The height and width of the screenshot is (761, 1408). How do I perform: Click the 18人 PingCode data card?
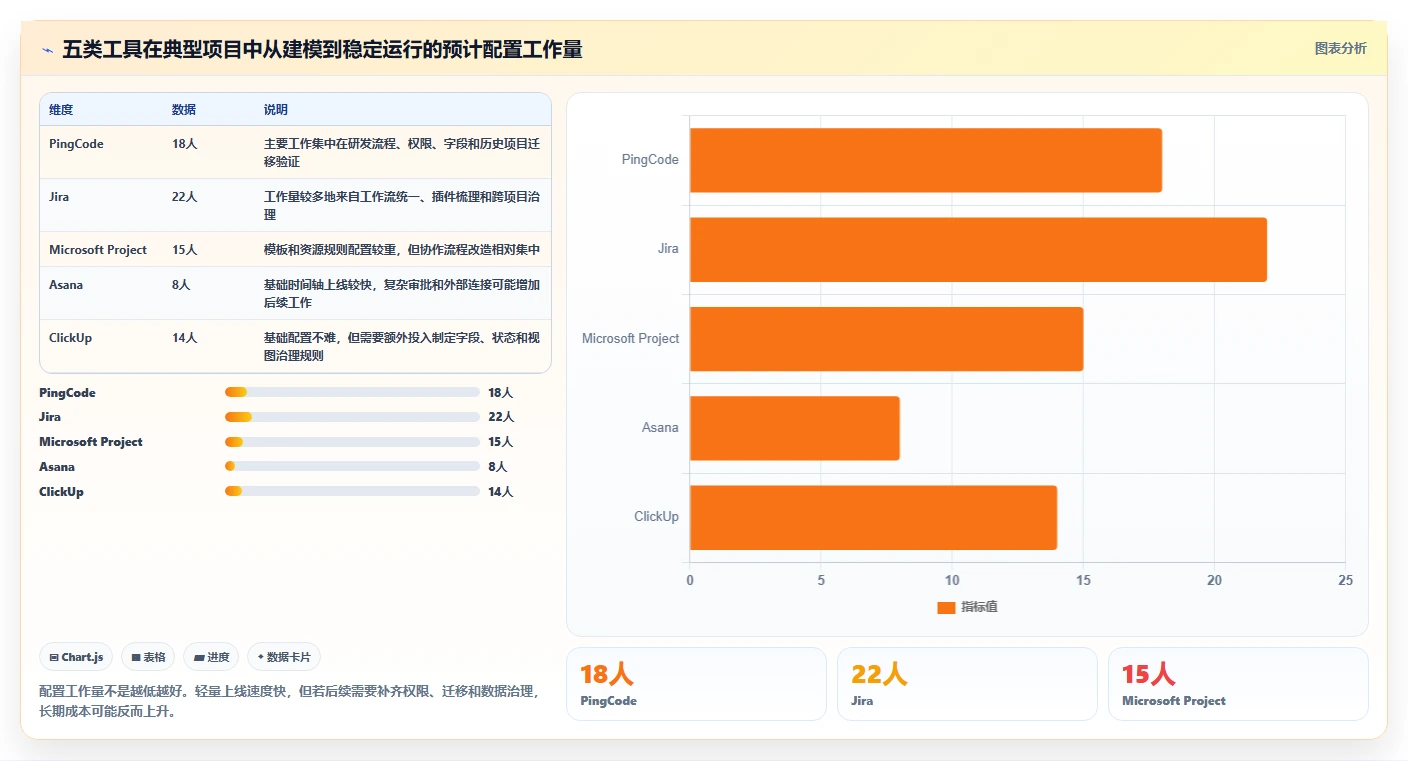(696, 684)
